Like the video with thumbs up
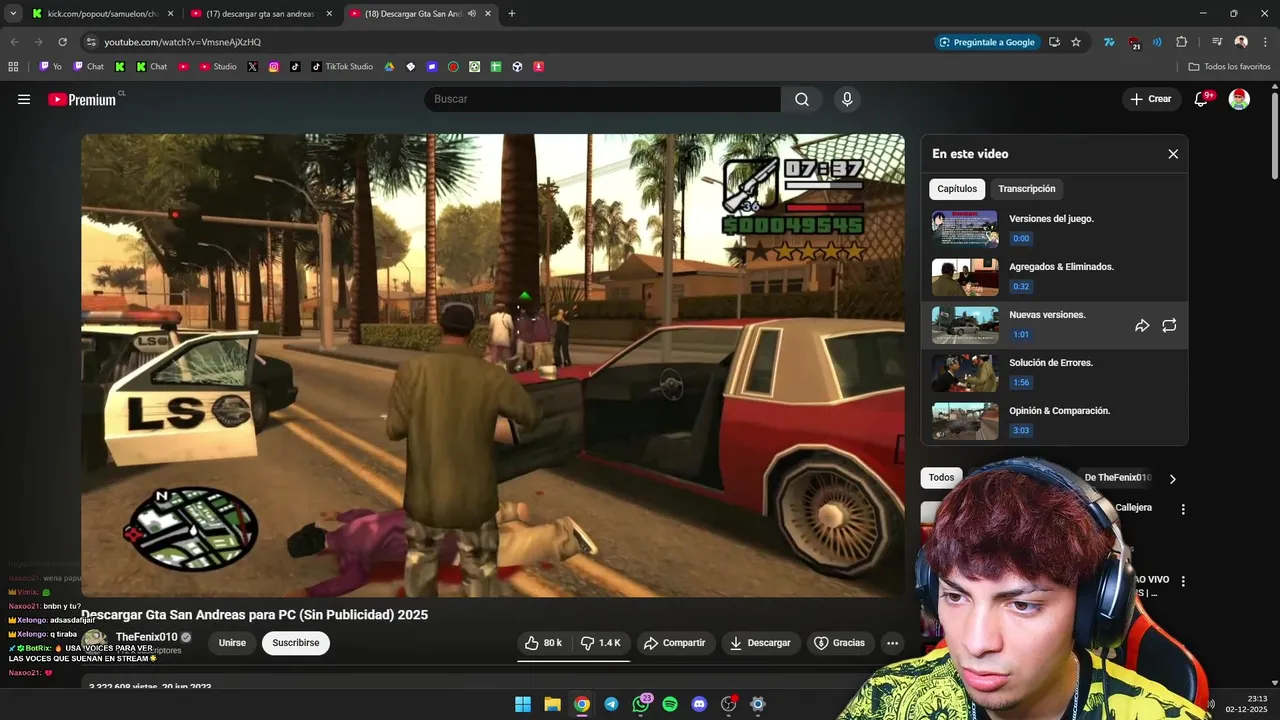 (544, 643)
